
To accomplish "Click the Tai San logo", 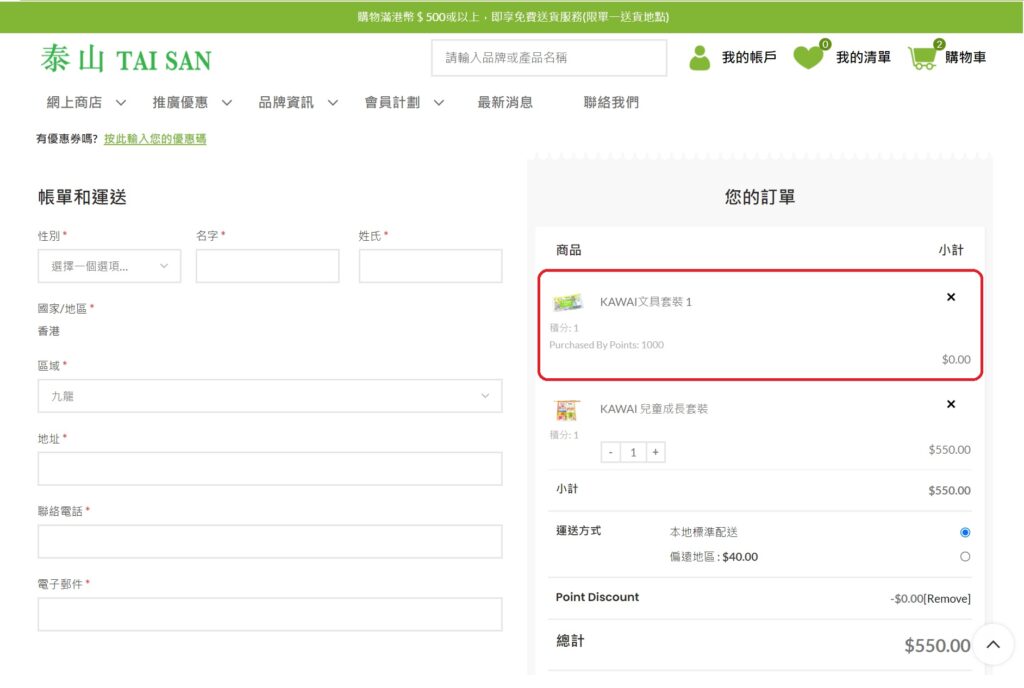I will tap(126, 58).
